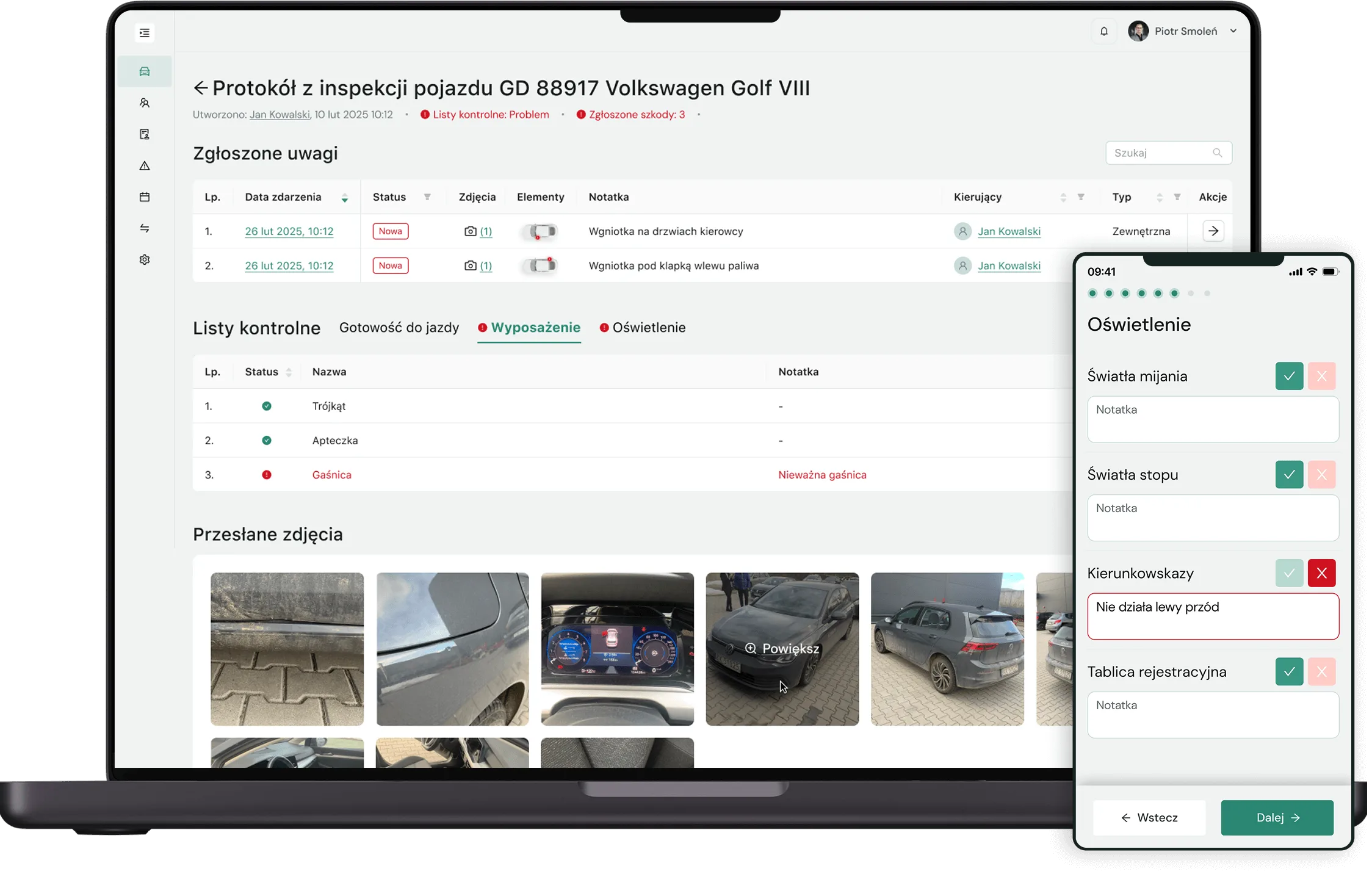
Task: Sort checklist Status column
Action: (x=289, y=372)
